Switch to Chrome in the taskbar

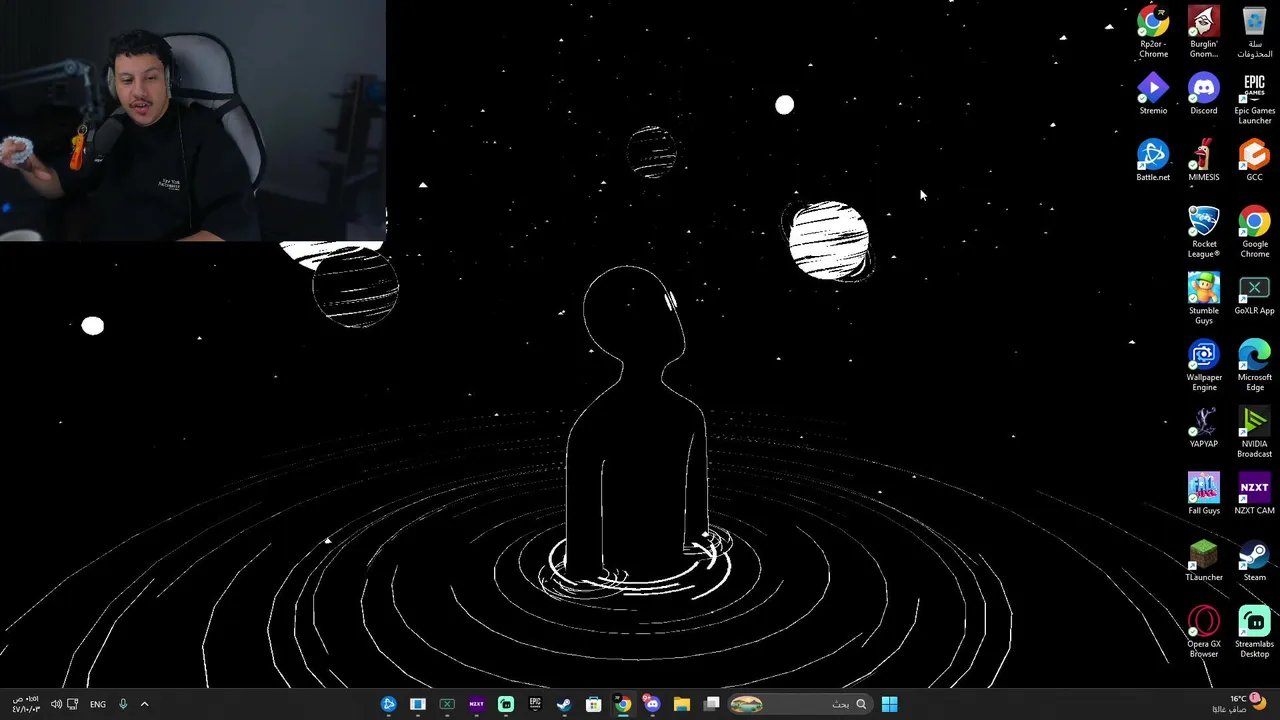(x=623, y=704)
